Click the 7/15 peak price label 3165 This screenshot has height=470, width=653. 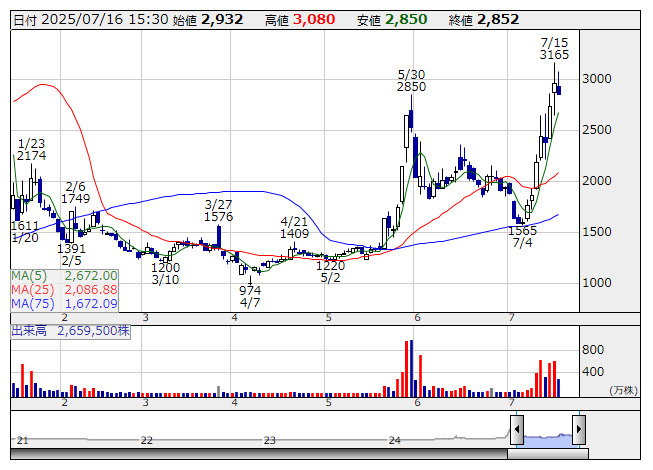[x=554, y=55]
